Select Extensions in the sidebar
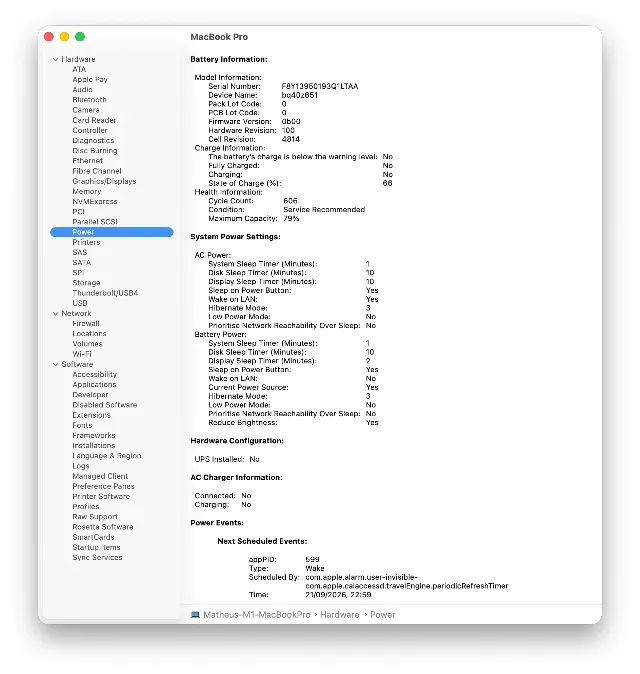This screenshot has width=640, height=674. tap(92, 415)
